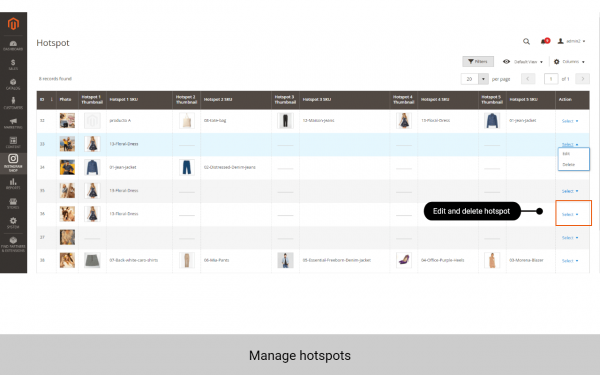Click black jeans thumbnail in row 32
Image resolution: width=600 pixels, height=375 pixels.
coord(285,121)
